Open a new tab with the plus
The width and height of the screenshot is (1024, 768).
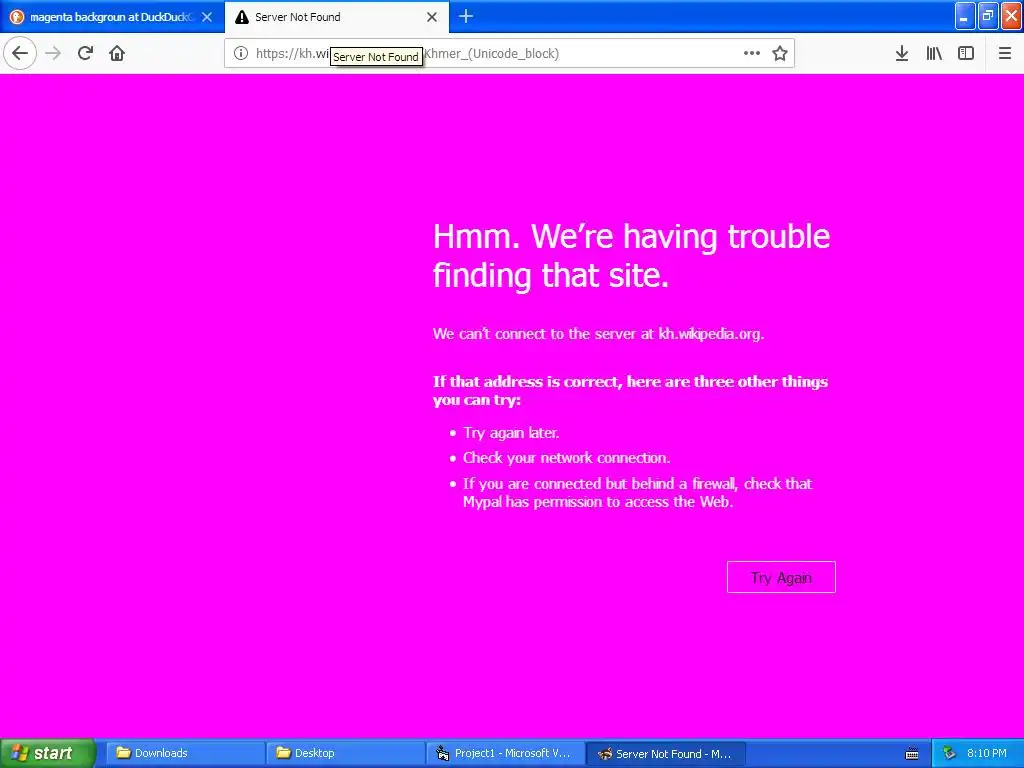[x=466, y=16]
